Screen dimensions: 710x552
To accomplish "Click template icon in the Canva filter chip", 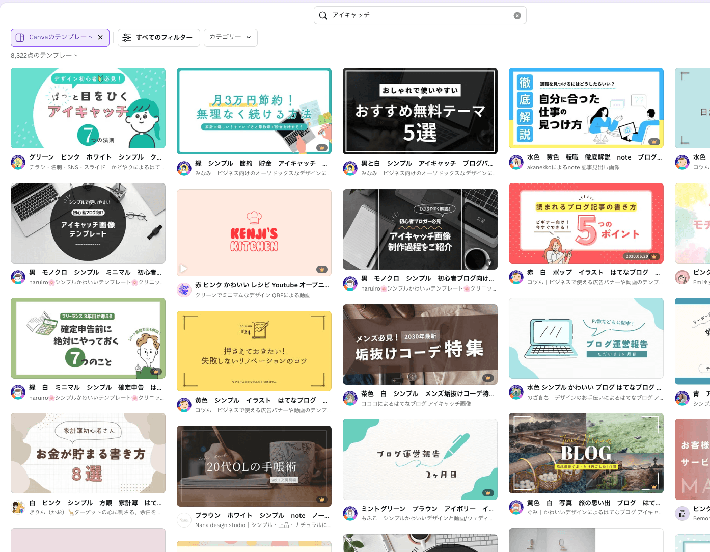I will (x=19, y=38).
